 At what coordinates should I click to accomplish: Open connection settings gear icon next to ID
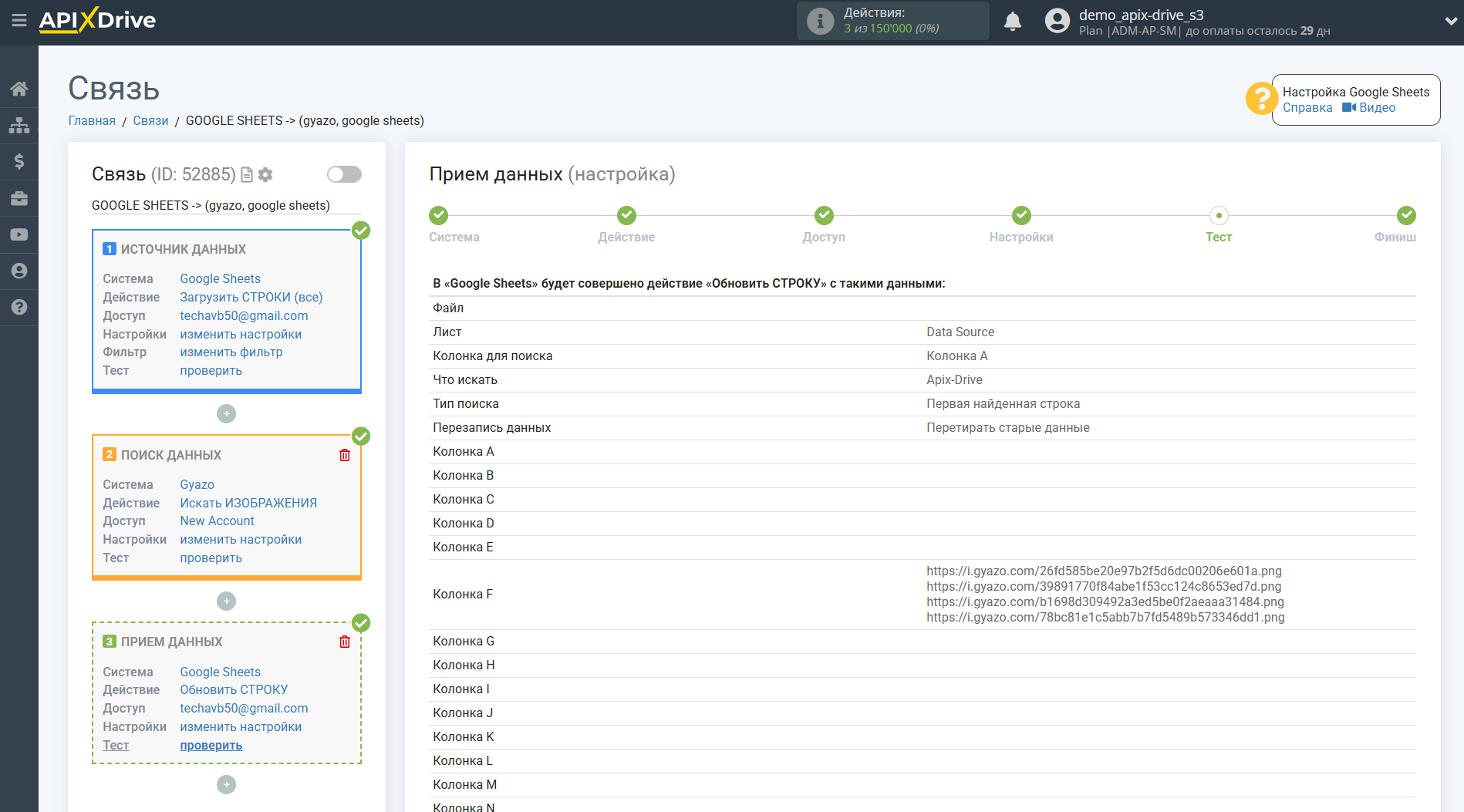tap(265, 175)
